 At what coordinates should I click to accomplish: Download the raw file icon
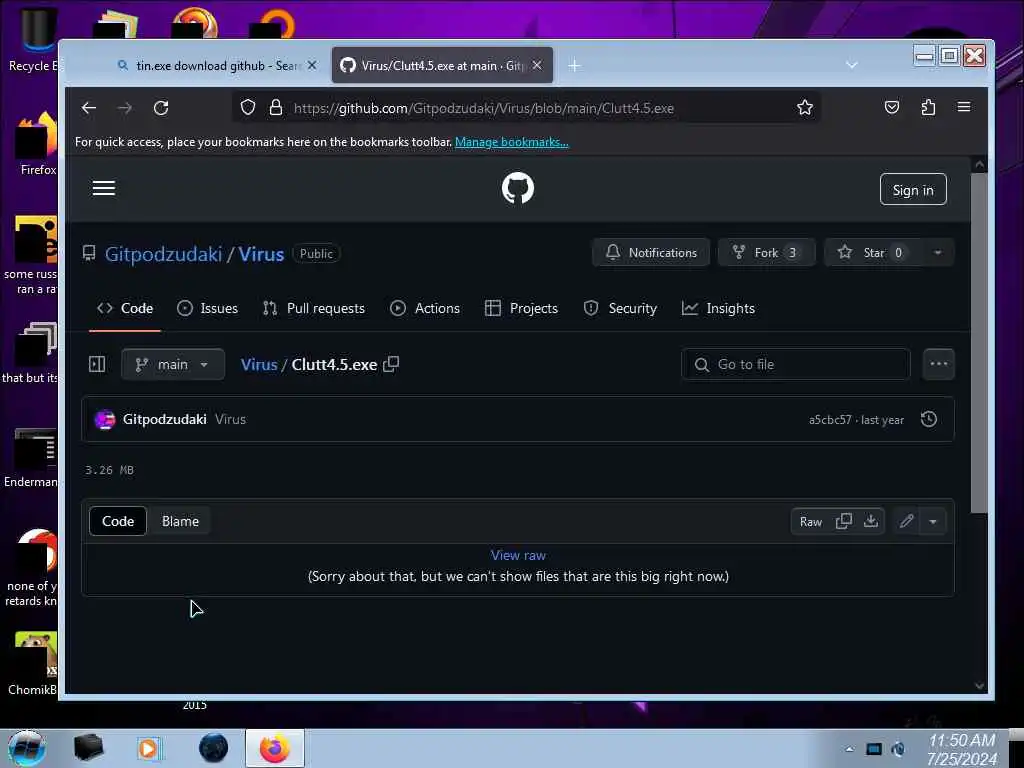tap(871, 521)
